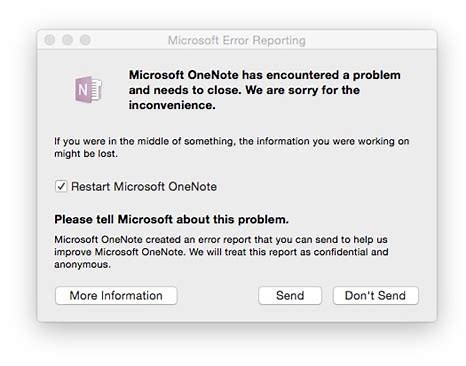Click the 'Please tell Microsoft about this problem' heading
466x366 pixels.
(x=171, y=220)
